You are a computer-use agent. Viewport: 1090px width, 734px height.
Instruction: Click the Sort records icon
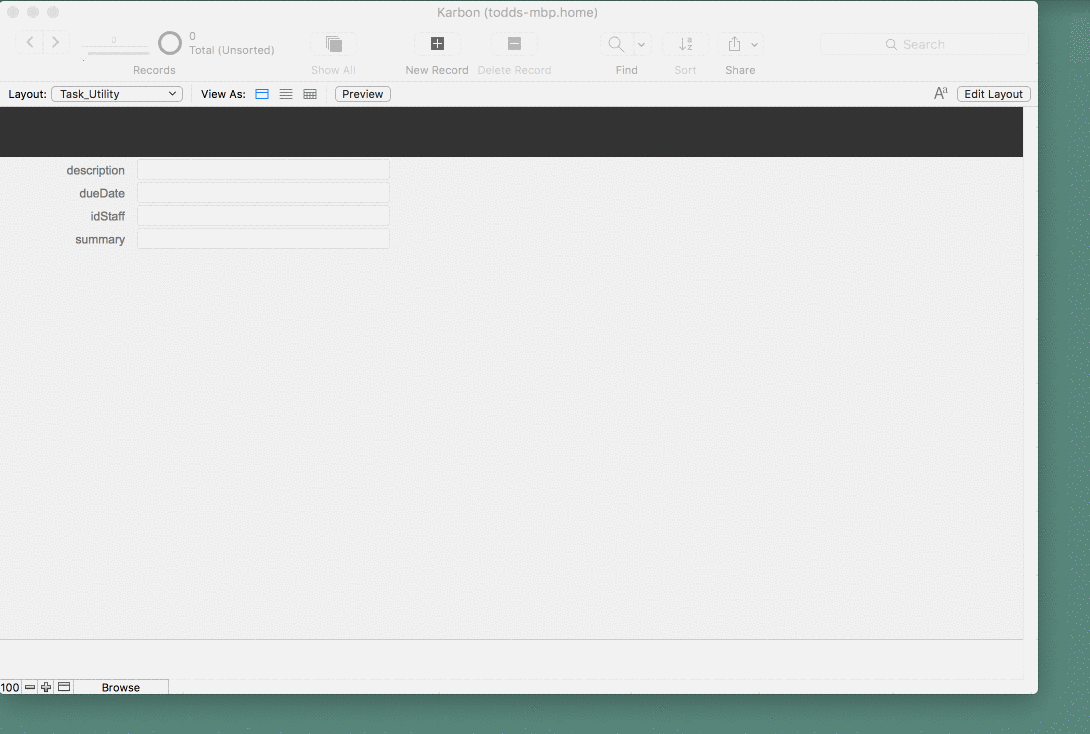[x=685, y=44]
